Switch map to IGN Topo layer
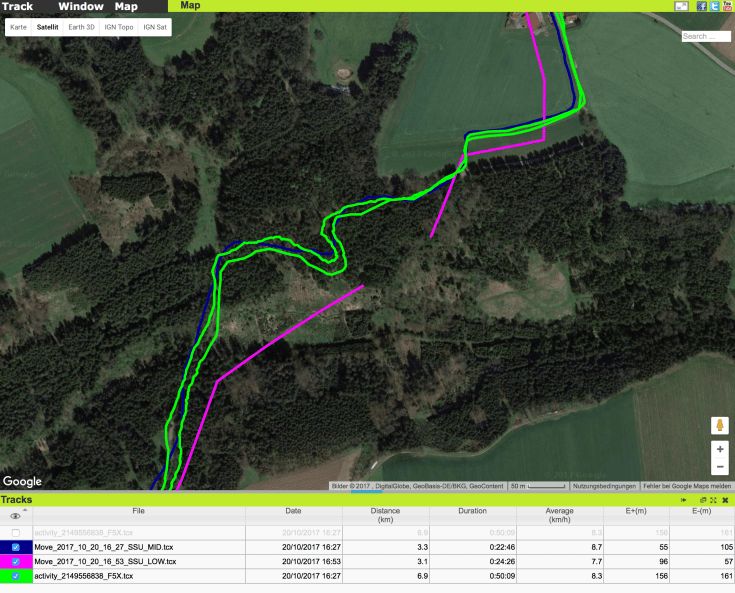Viewport: 735px width, 593px height. coord(119,27)
